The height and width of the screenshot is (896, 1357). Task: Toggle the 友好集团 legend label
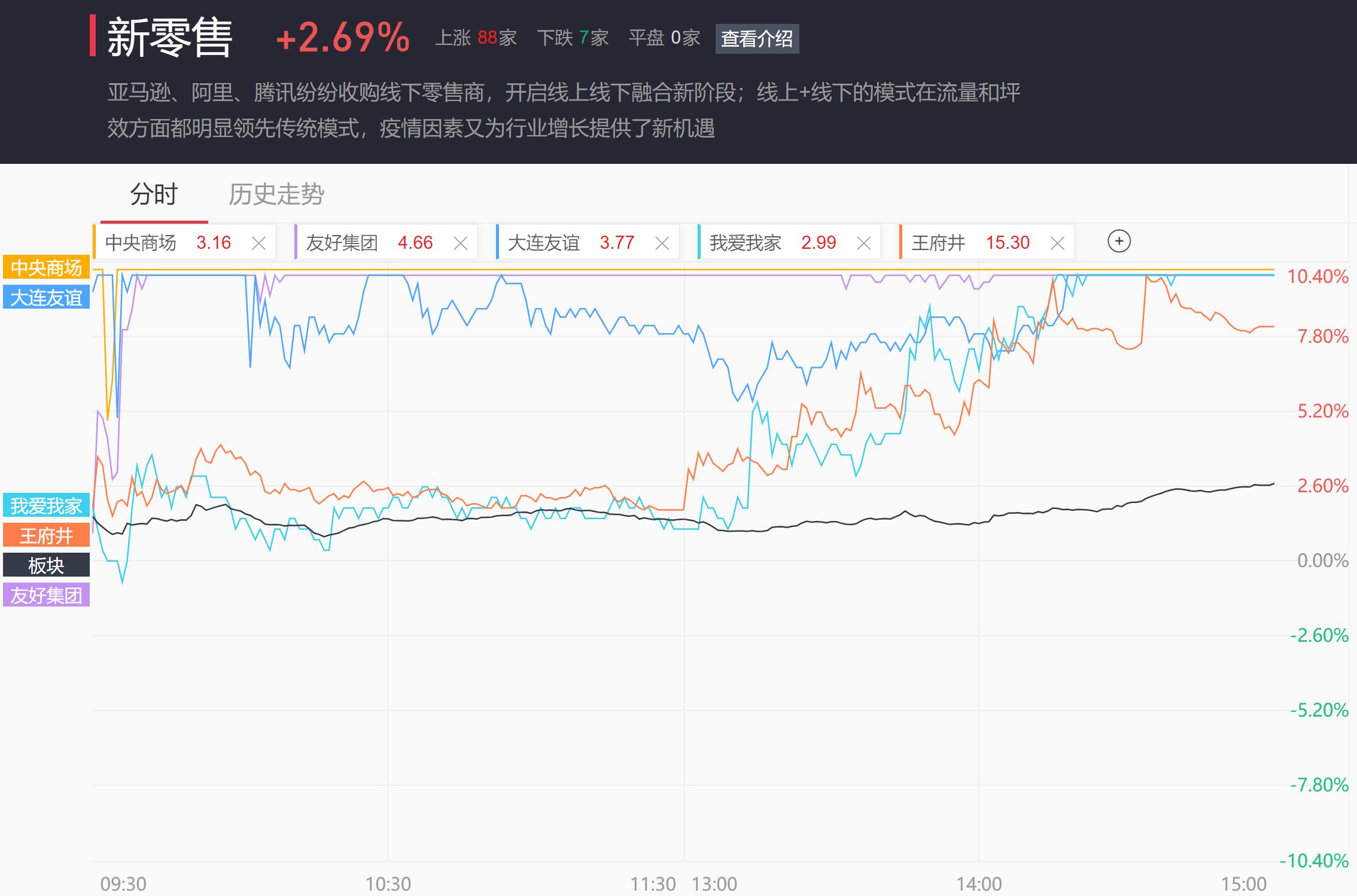(x=46, y=595)
